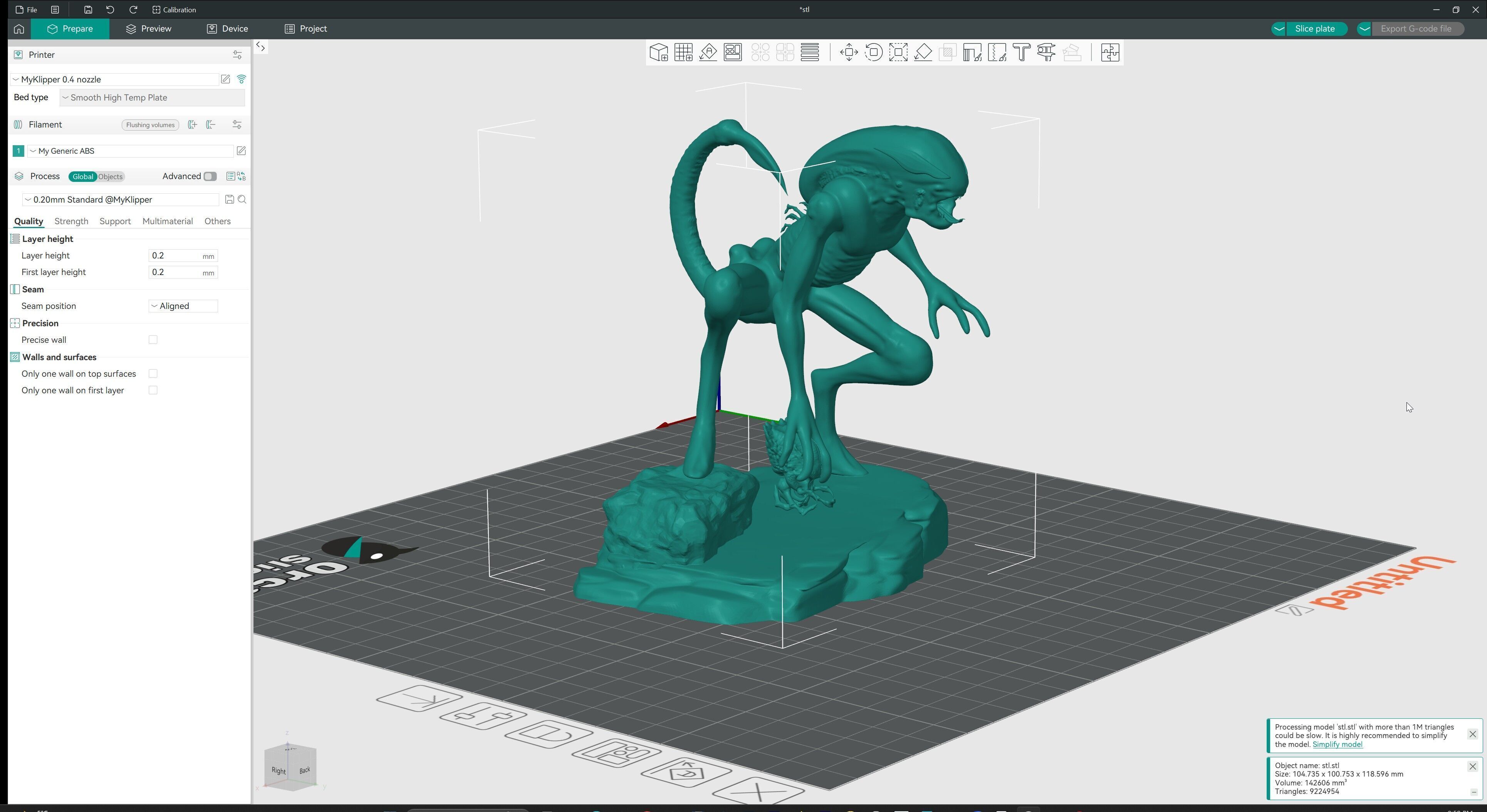Open the MyKlipper 0.4 nozzle printer dropdown
The image size is (1487, 812).
(114, 80)
